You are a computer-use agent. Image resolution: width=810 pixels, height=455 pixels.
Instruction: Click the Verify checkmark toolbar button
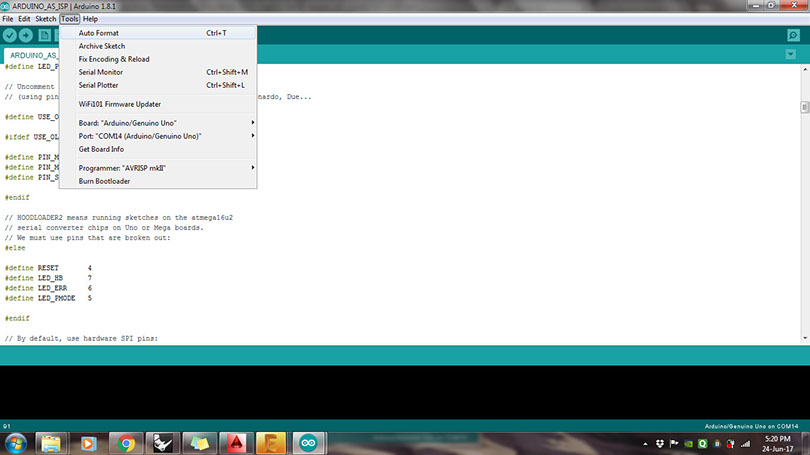coord(10,35)
